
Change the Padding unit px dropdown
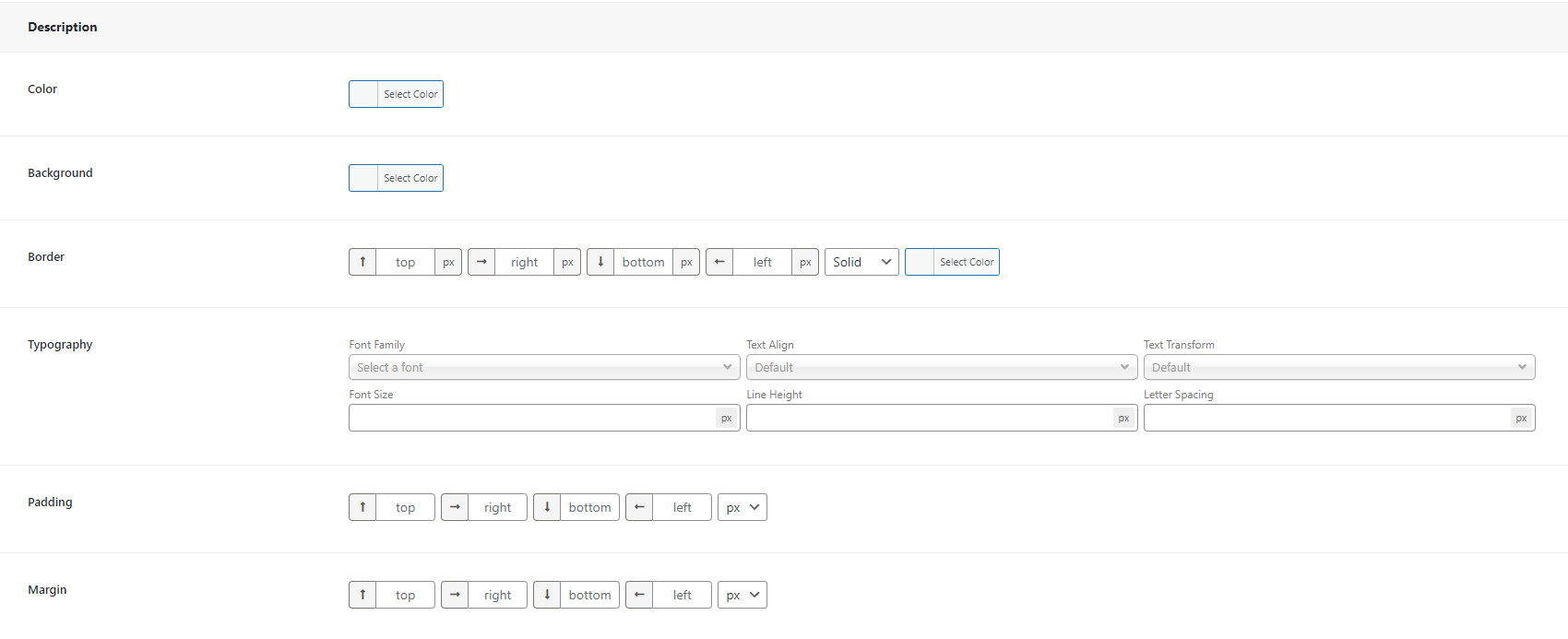click(742, 507)
